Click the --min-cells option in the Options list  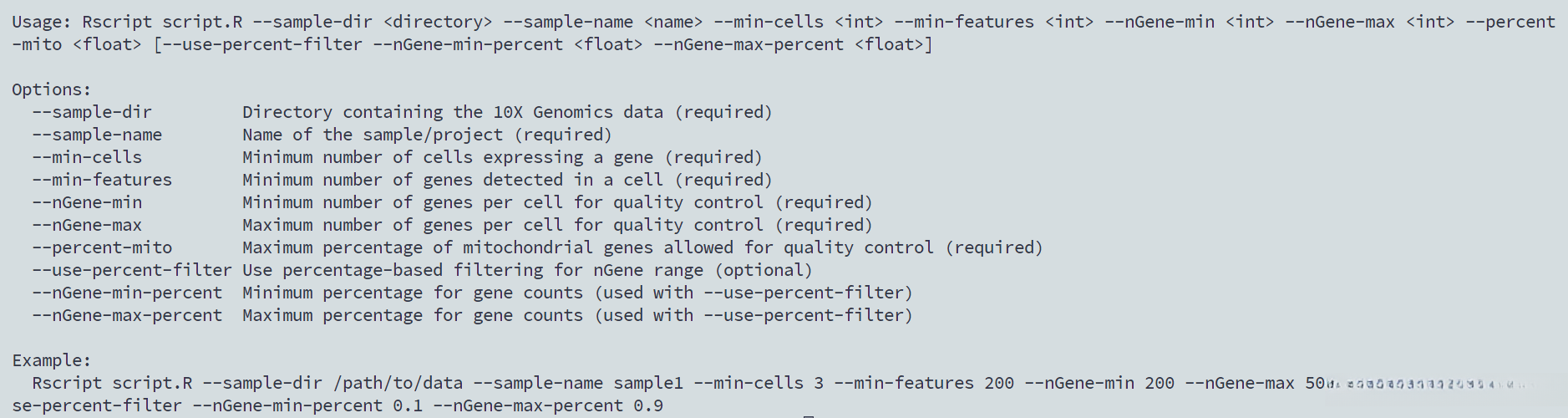[x=87, y=157]
